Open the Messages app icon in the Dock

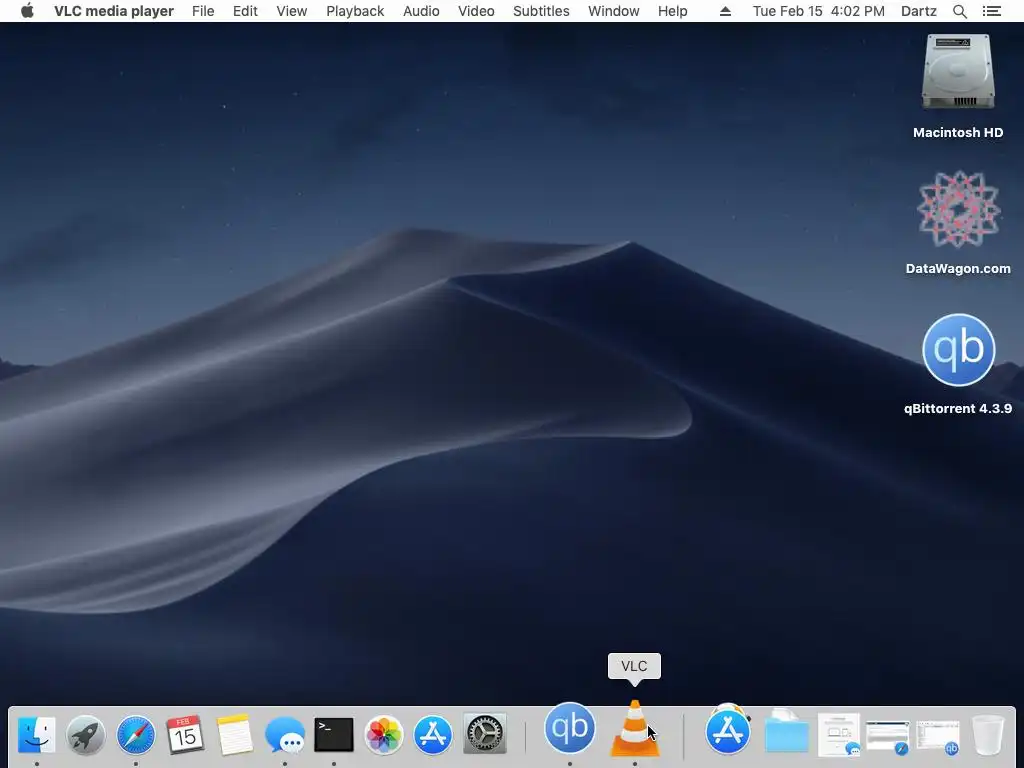(x=285, y=735)
